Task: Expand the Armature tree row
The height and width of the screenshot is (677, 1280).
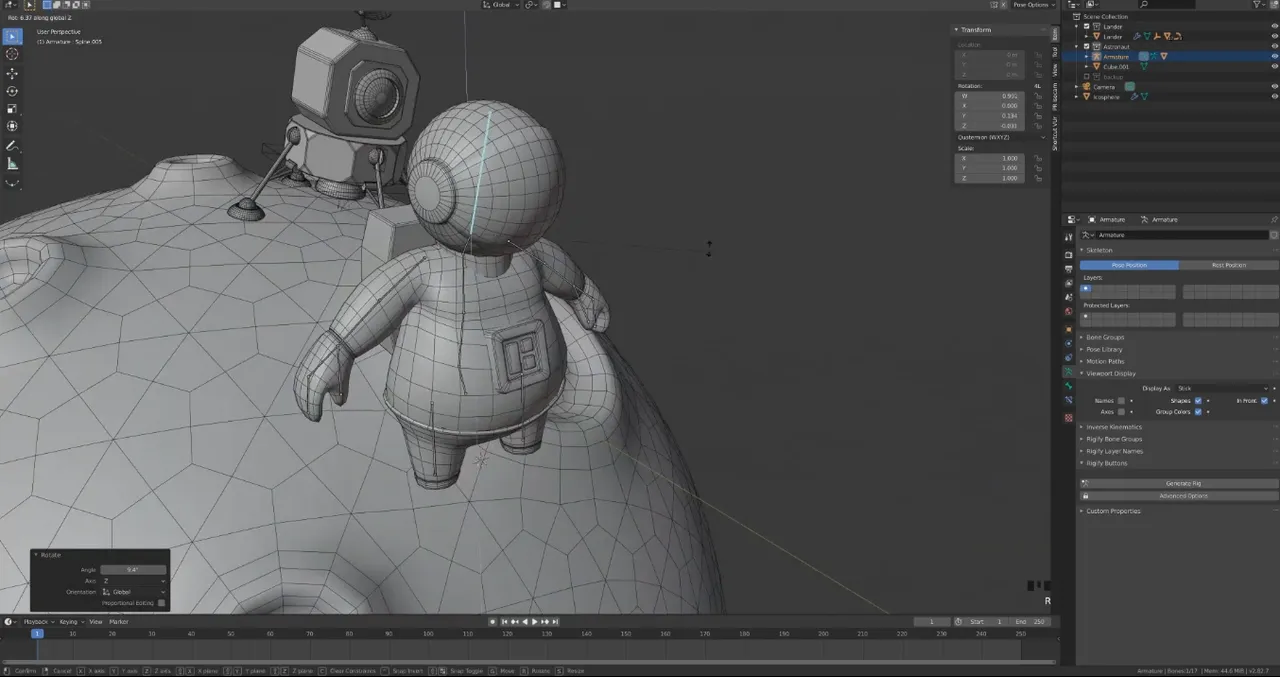Action: point(1087,57)
